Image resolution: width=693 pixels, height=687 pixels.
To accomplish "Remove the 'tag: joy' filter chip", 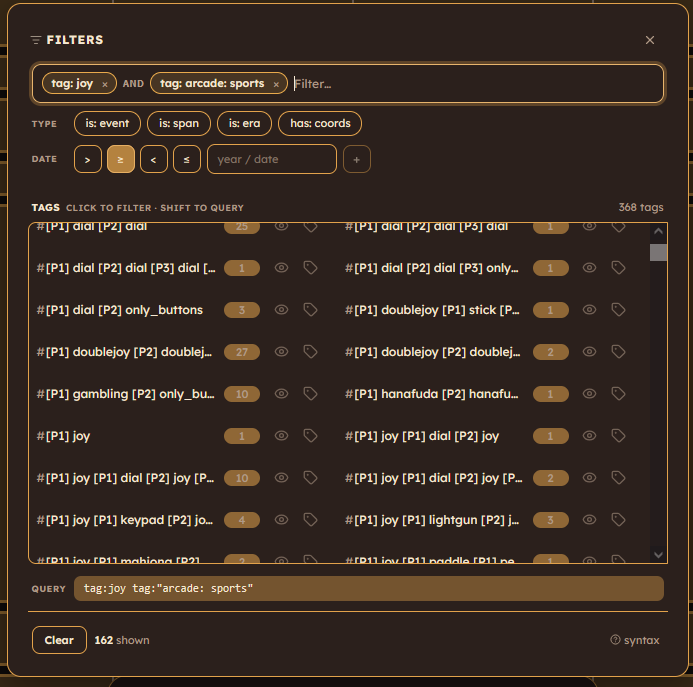I will [x=105, y=84].
